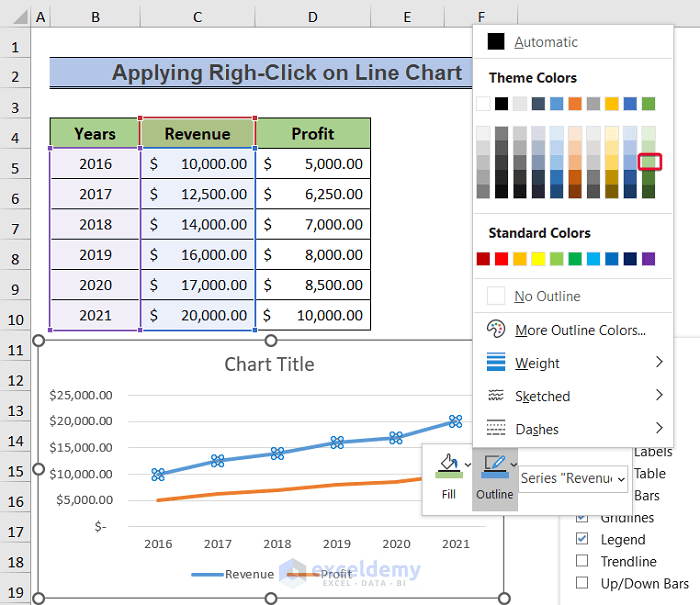Open the Fill dropdown arrow
Image resolution: width=700 pixels, height=605 pixels.
tap(467, 465)
